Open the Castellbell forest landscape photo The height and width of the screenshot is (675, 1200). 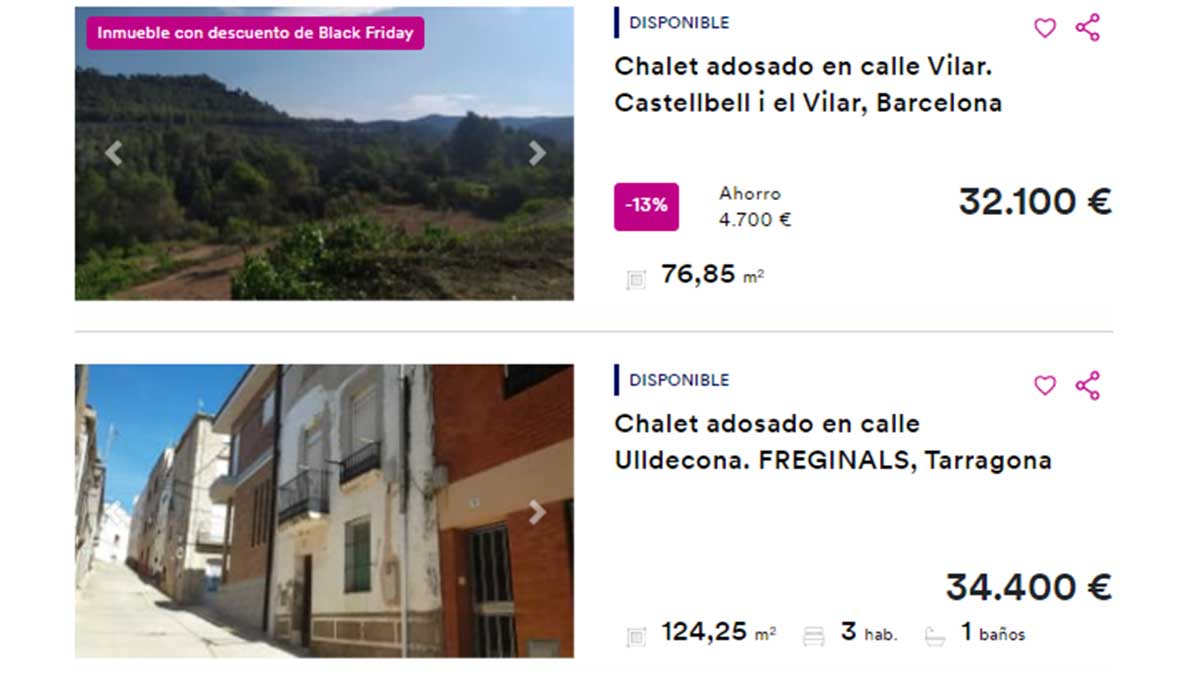[x=324, y=153]
